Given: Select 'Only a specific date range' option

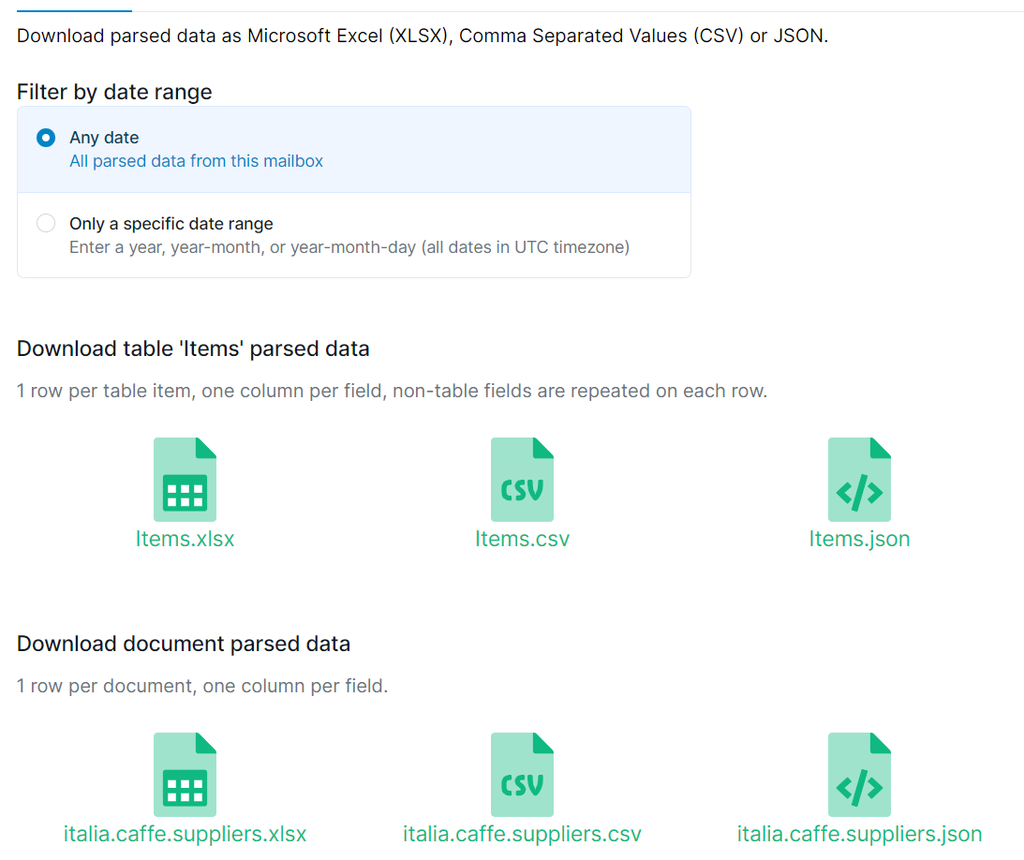Looking at the screenshot, I should pyautogui.click(x=45, y=223).
